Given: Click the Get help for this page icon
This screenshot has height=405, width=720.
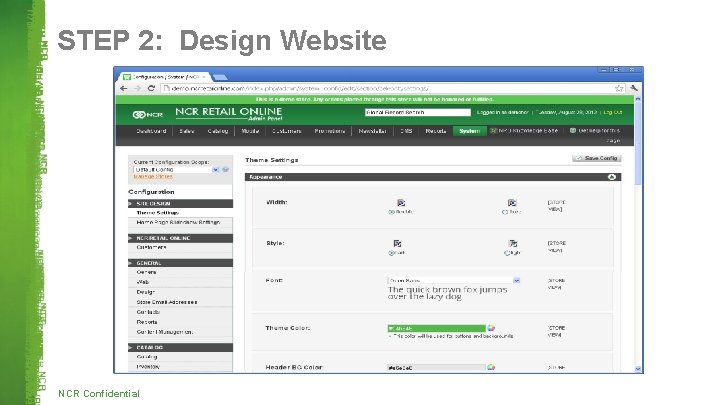Looking at the screenshot, I should pyautogui.click(x=573, y=131).
